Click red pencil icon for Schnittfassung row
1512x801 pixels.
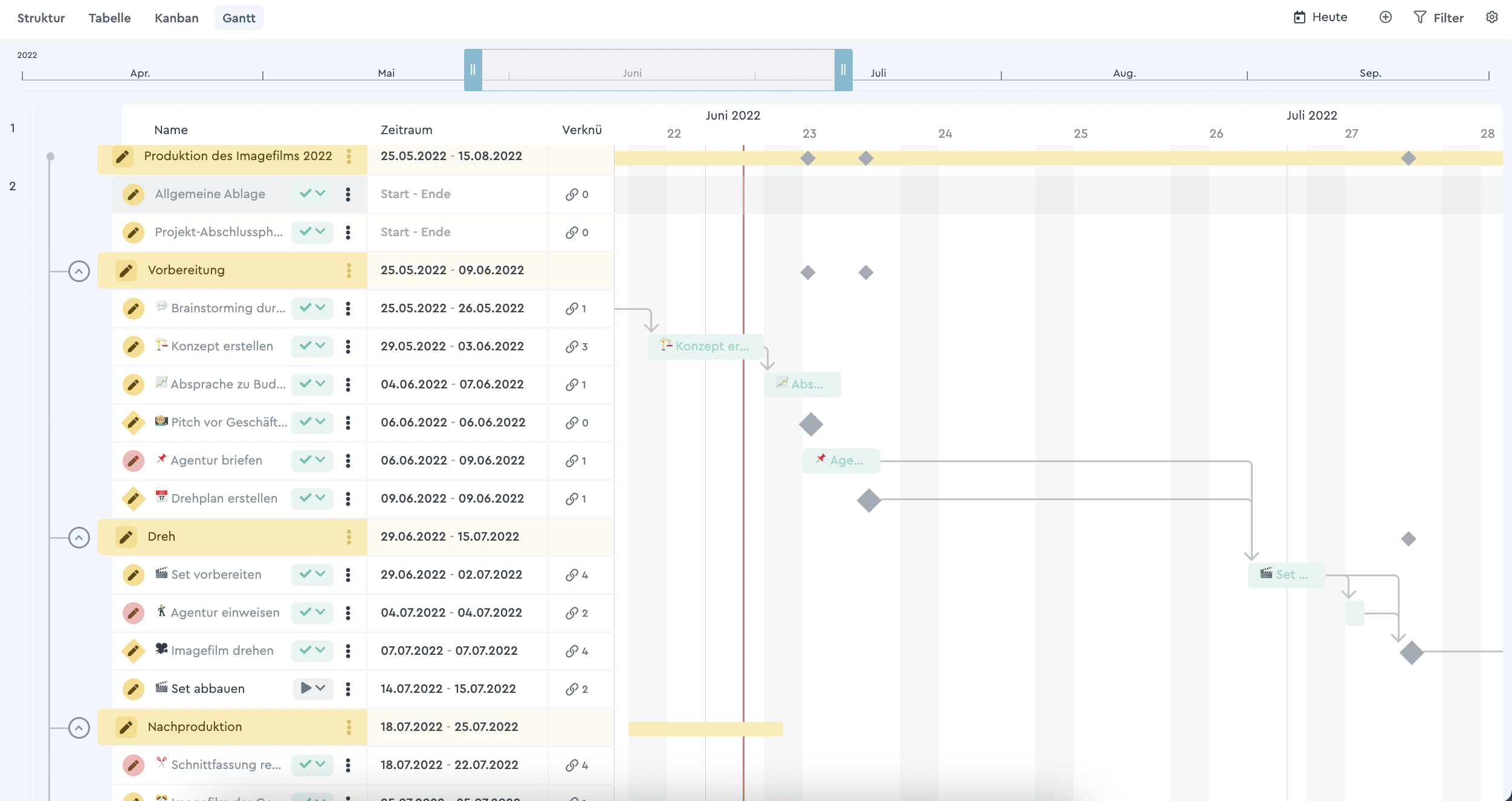(x=134, y=765)
